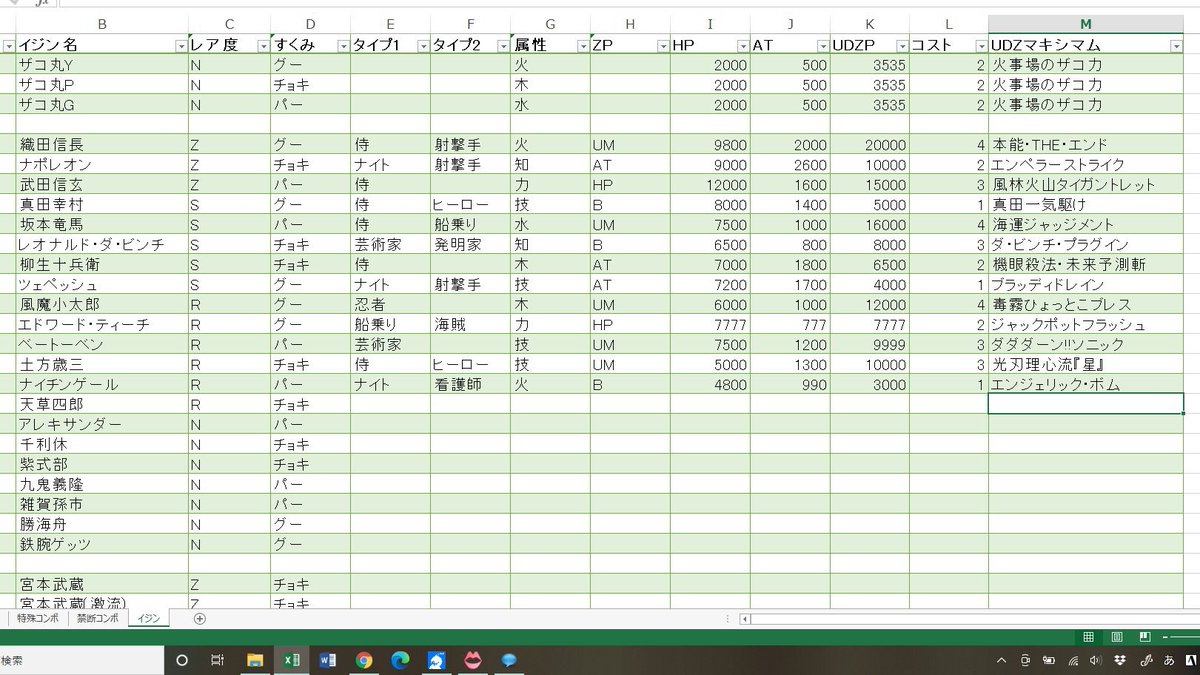Switch to Normal view in status bar
The image size is (1200, 675).
click(x=1088, y=637)
